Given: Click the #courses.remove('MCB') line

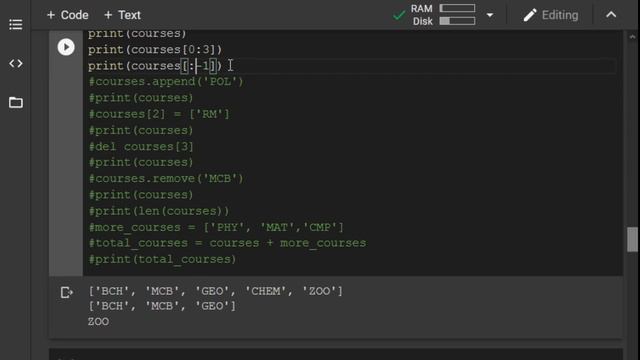Looking at the screenshot, I should coord(166,178).
